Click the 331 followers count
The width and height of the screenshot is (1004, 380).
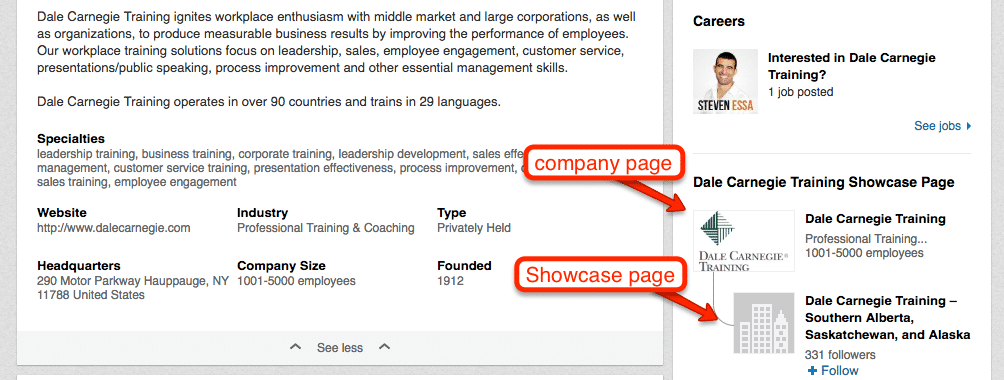[840, 355]
